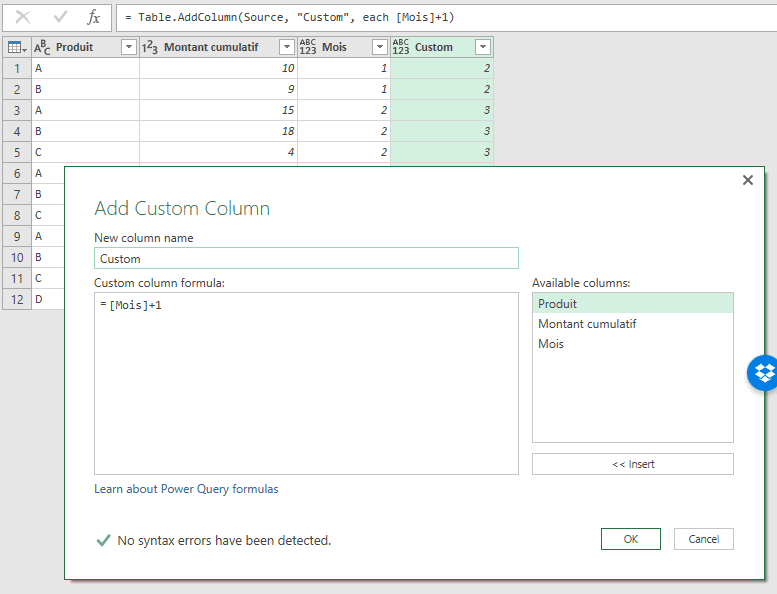Click the fx function icon
This screenshot has height=594, width=777.
click(x=94, y=17)
